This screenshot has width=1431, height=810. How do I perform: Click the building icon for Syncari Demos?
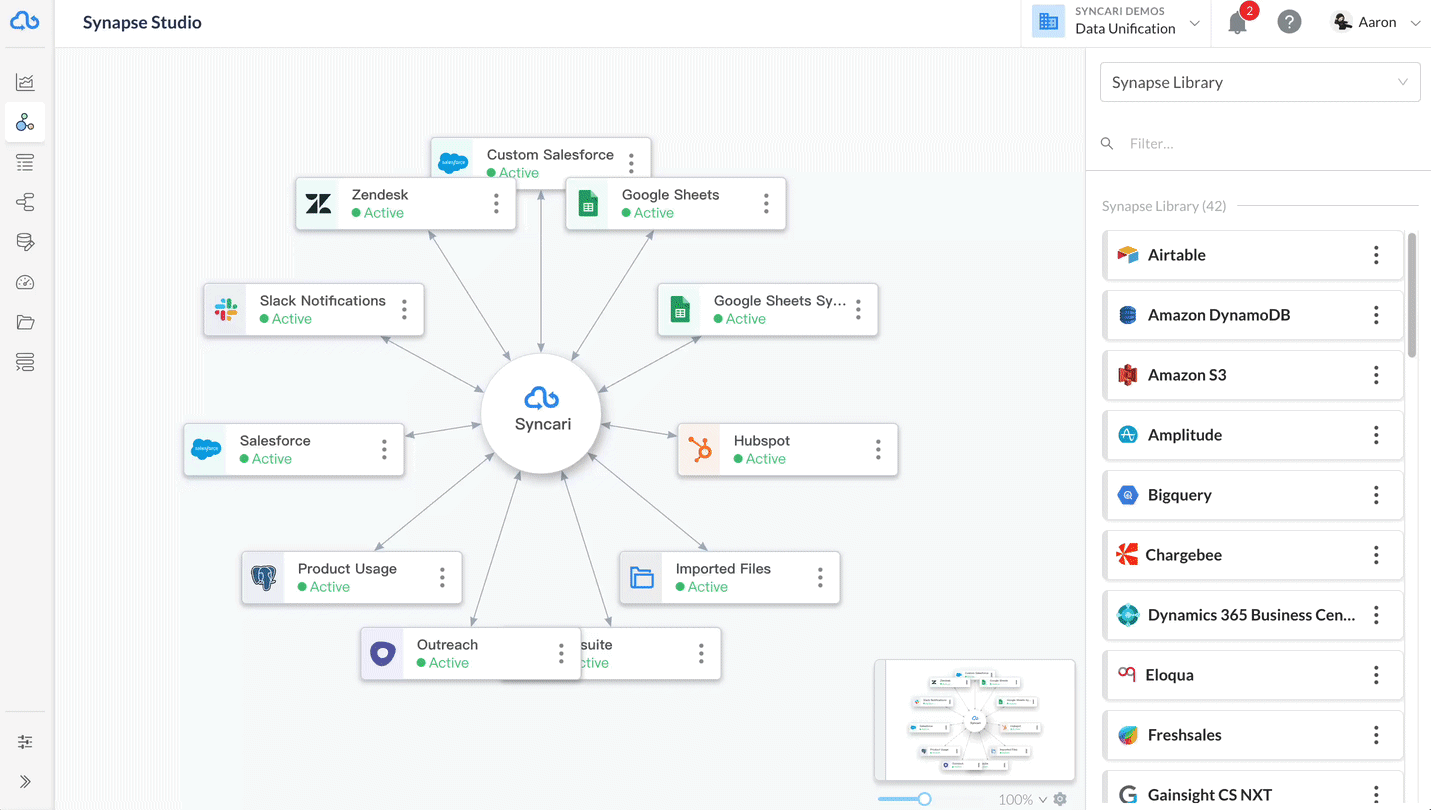[x=1048, y=22]
